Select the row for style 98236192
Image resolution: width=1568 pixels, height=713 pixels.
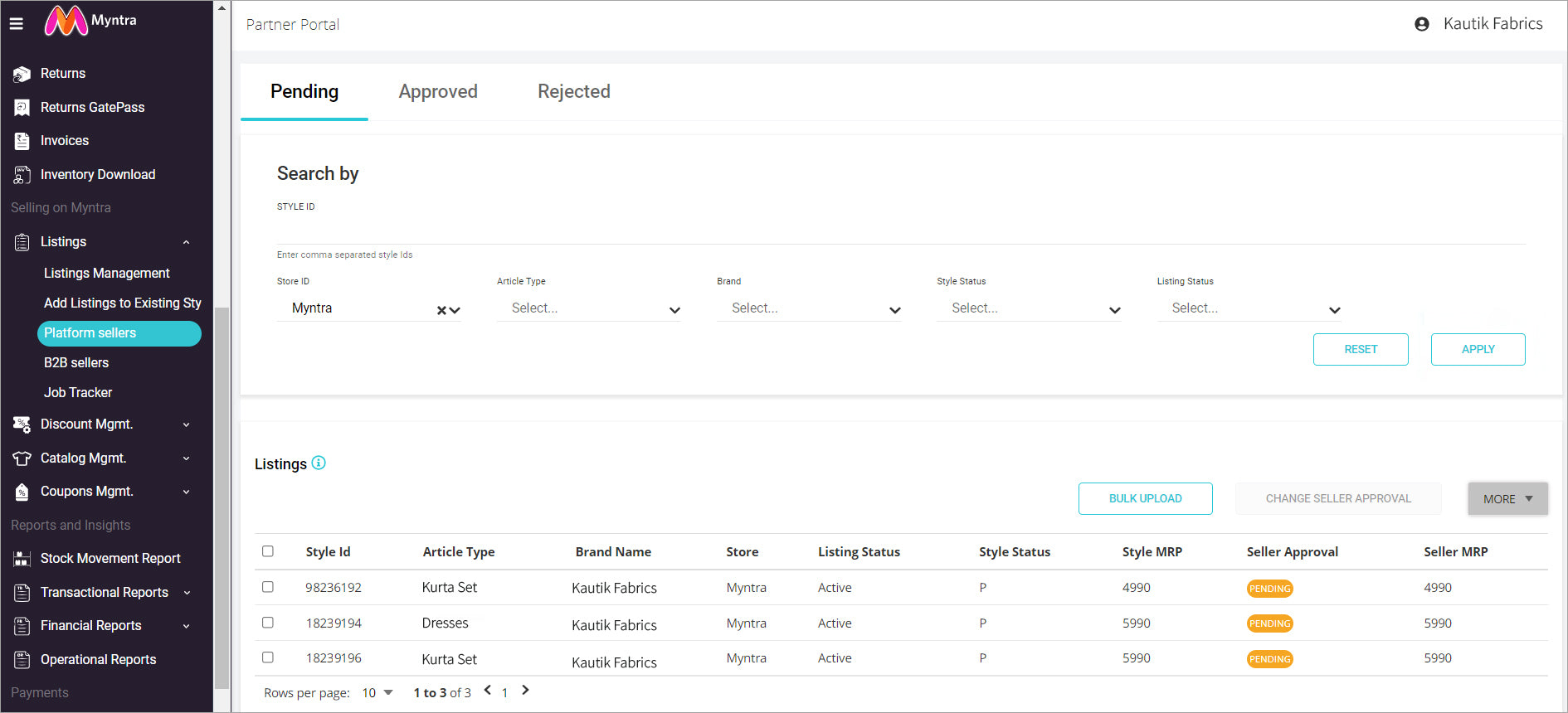tap(268, 587)
